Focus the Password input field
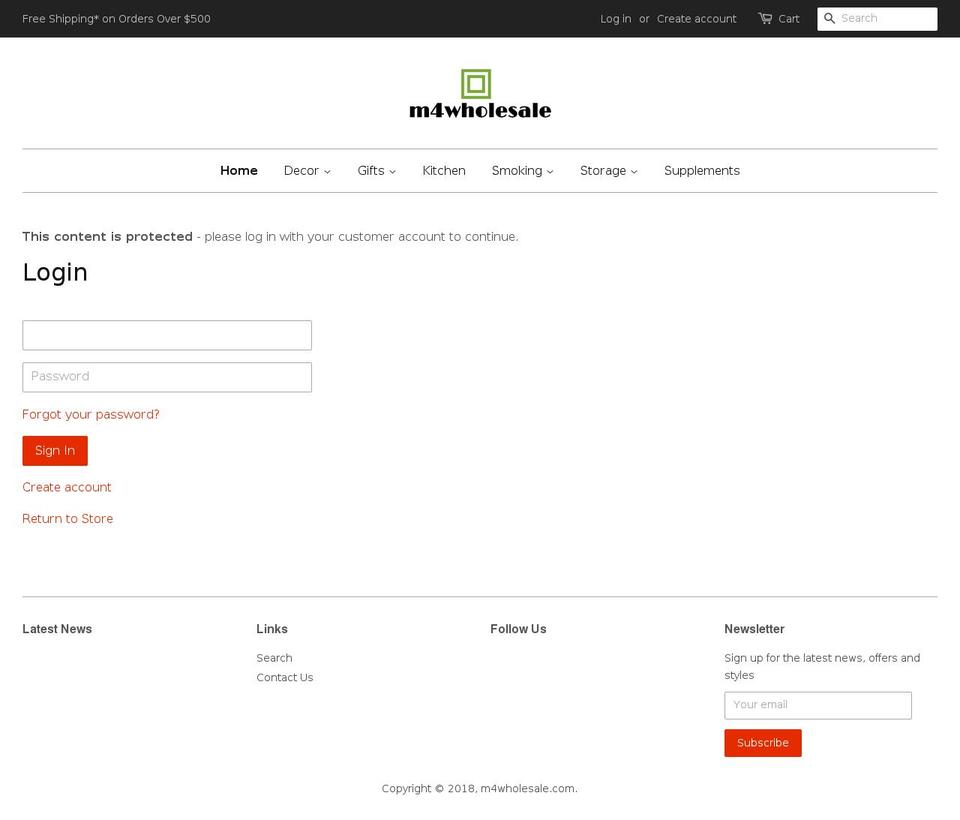 pos(166,376)
